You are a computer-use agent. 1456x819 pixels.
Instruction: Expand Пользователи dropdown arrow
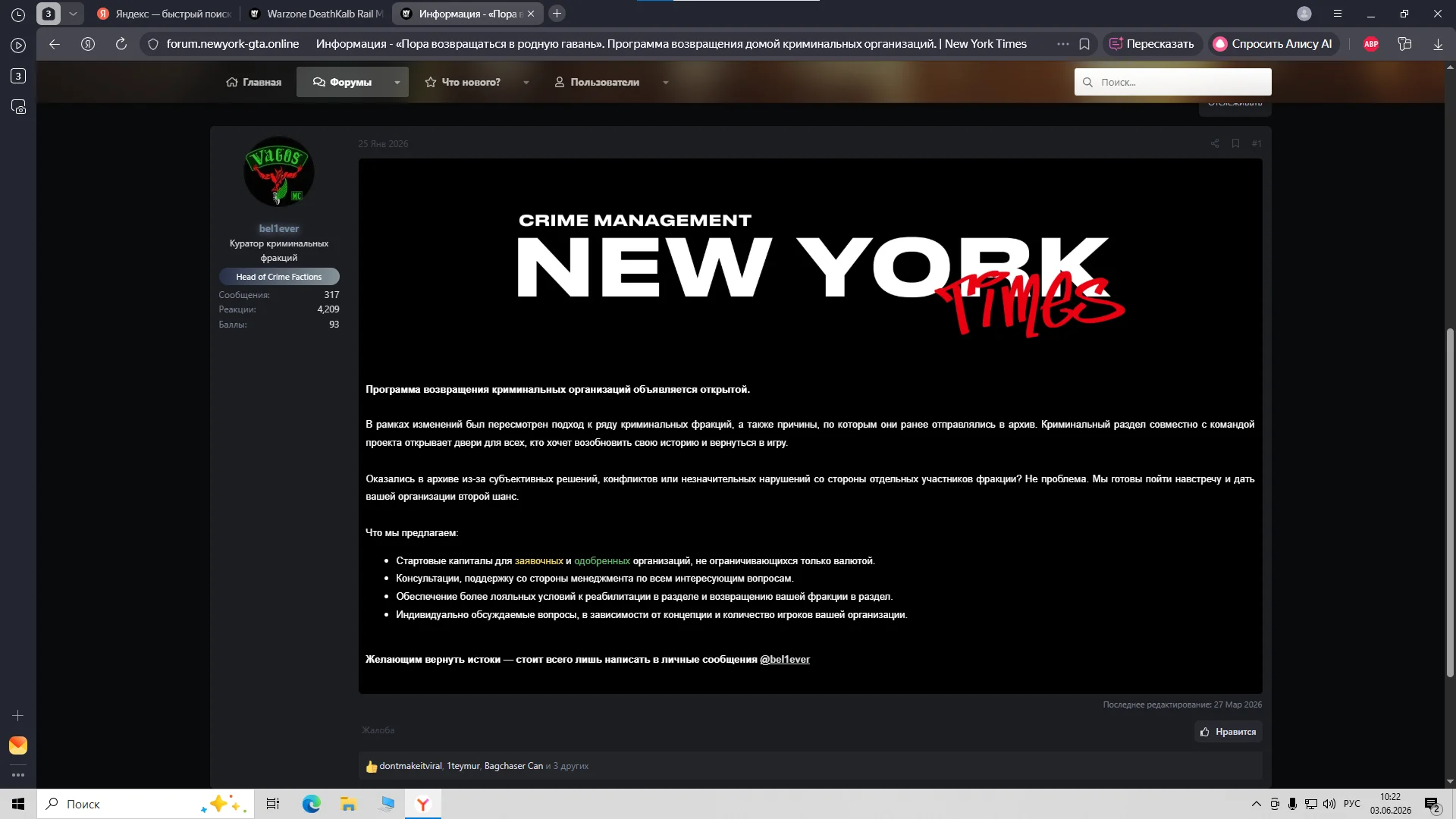666,82
